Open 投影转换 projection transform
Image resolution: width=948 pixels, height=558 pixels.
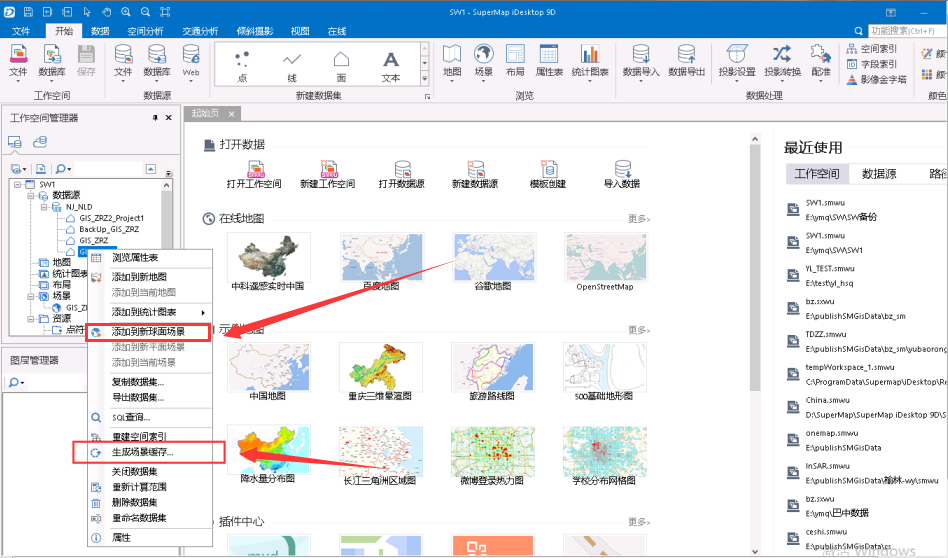coord(782,62)
